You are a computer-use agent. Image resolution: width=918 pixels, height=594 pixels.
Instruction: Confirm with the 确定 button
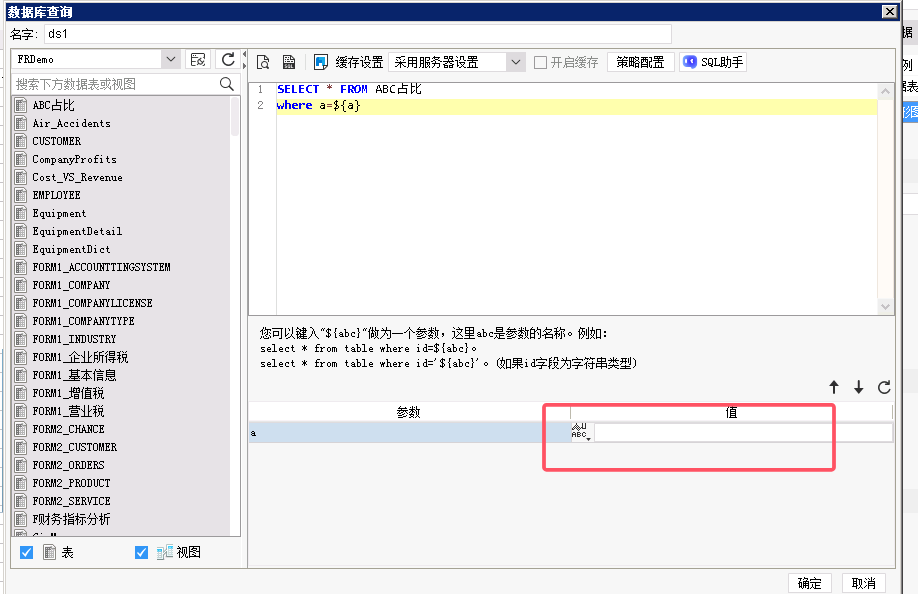(809, 583)
